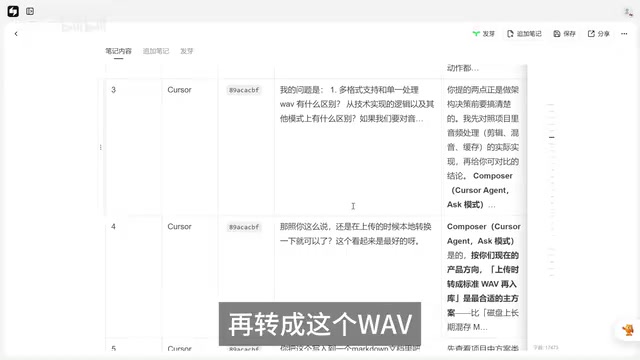640x360 pixels.
Task: Click the drag handle dots left of the table
Action: click(x=100, y=147)
